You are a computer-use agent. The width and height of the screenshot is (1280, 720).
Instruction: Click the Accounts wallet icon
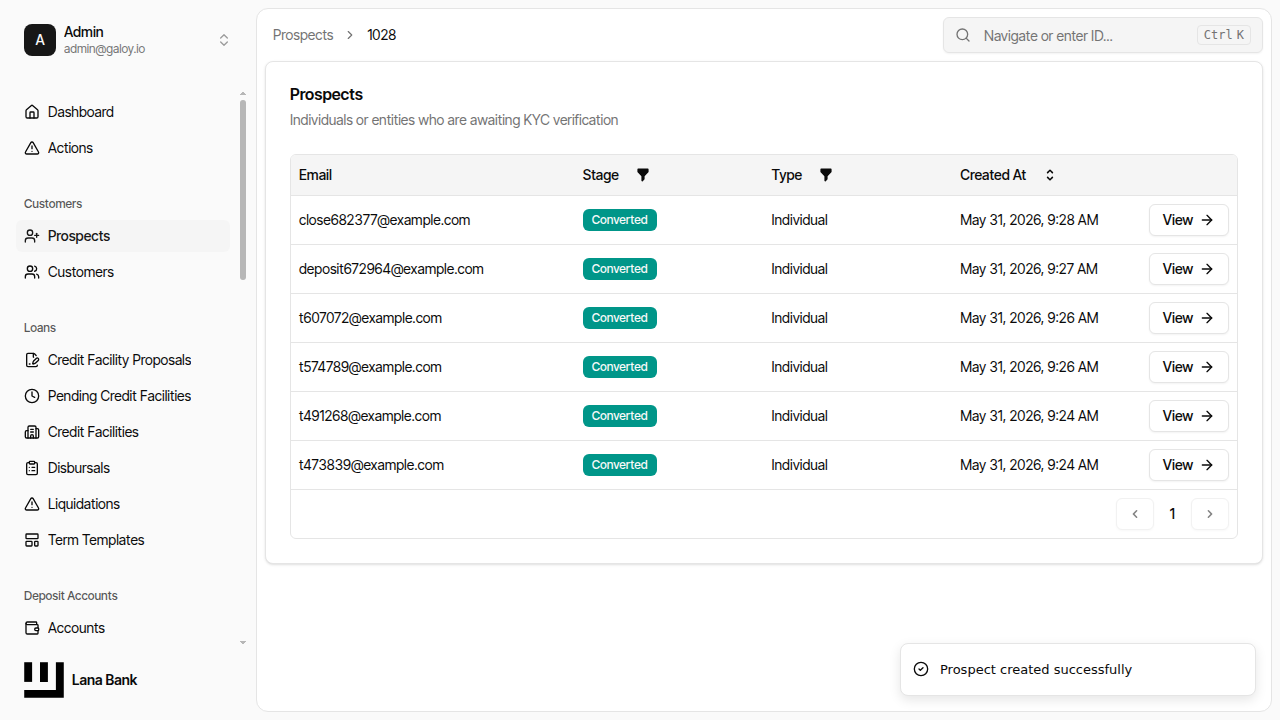click(32, 628)
